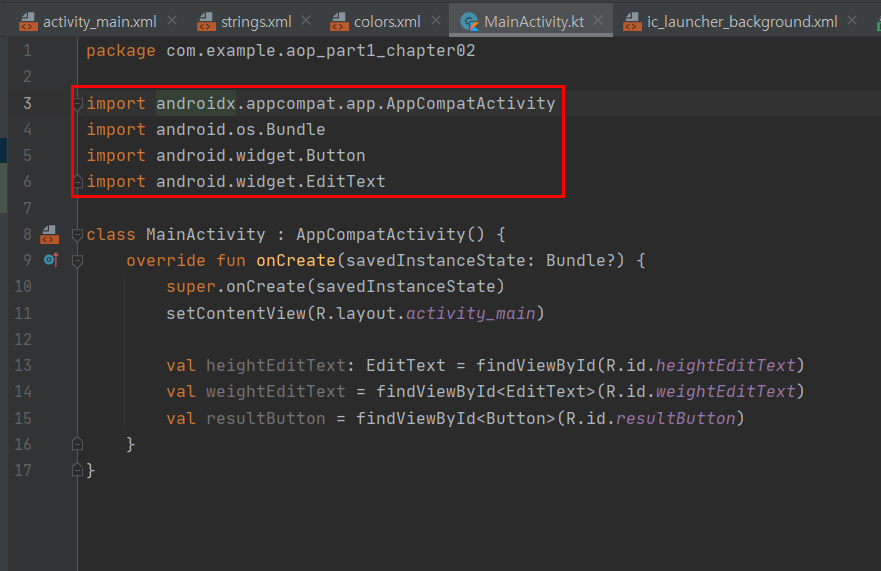The height and width of the screenshot is (571, 881).
Task: Click 'com.example.aop_part1_chapter02' package name
Action: [x=321, y=51]
